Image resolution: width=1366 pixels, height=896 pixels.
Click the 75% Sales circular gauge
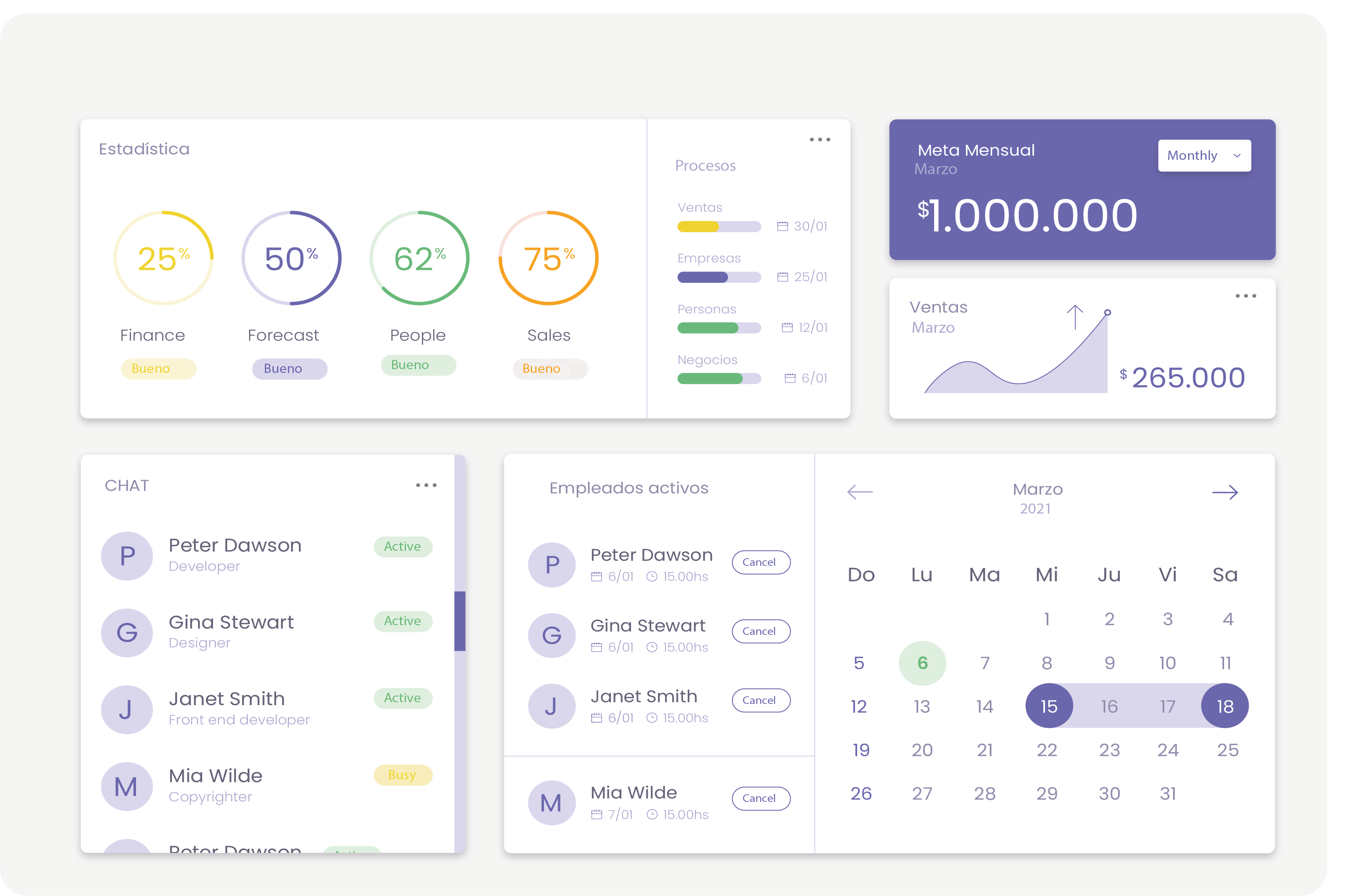pos(548,258)
